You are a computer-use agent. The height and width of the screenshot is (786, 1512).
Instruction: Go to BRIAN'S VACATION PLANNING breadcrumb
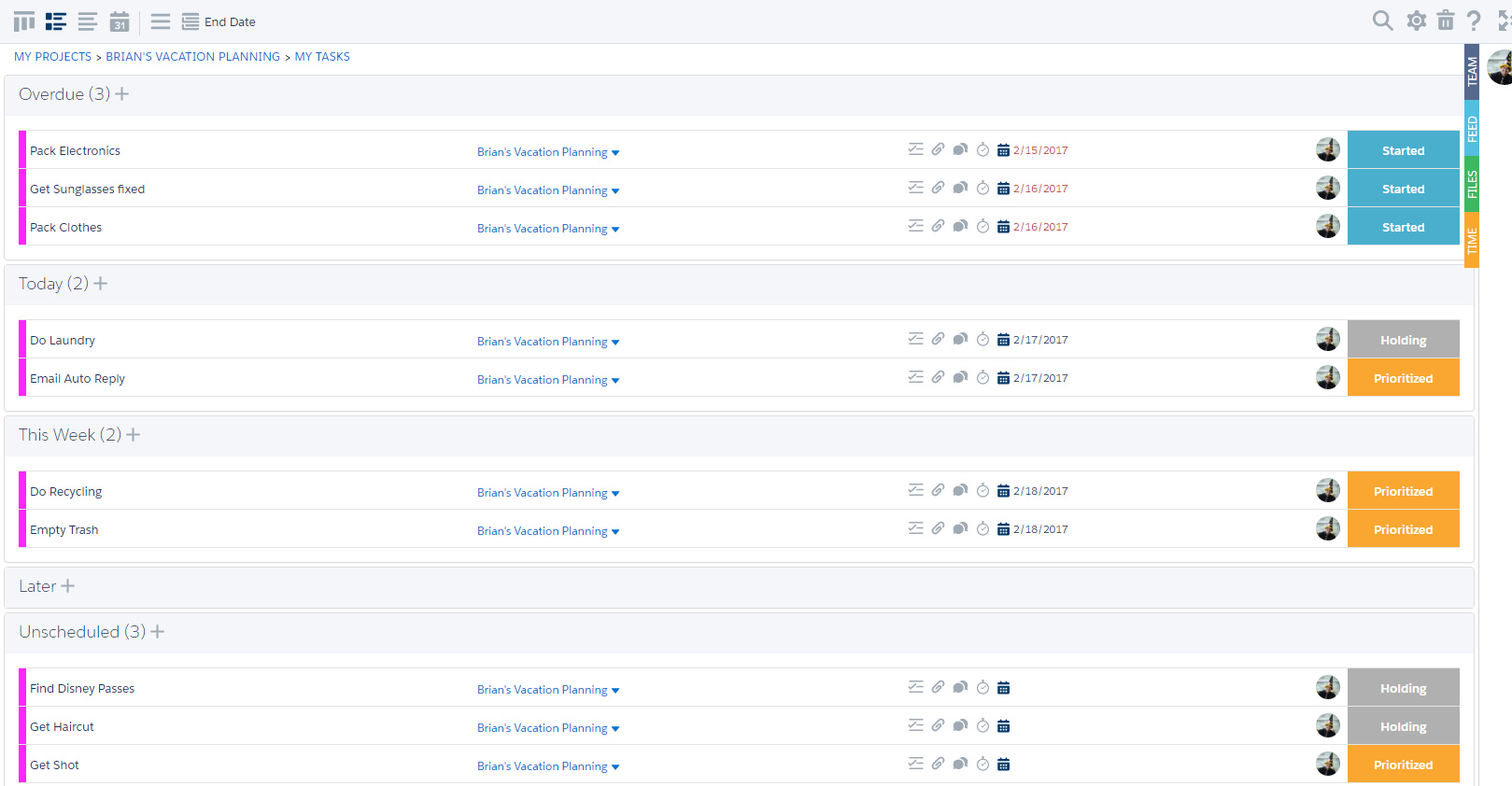[x=192, y=57]
